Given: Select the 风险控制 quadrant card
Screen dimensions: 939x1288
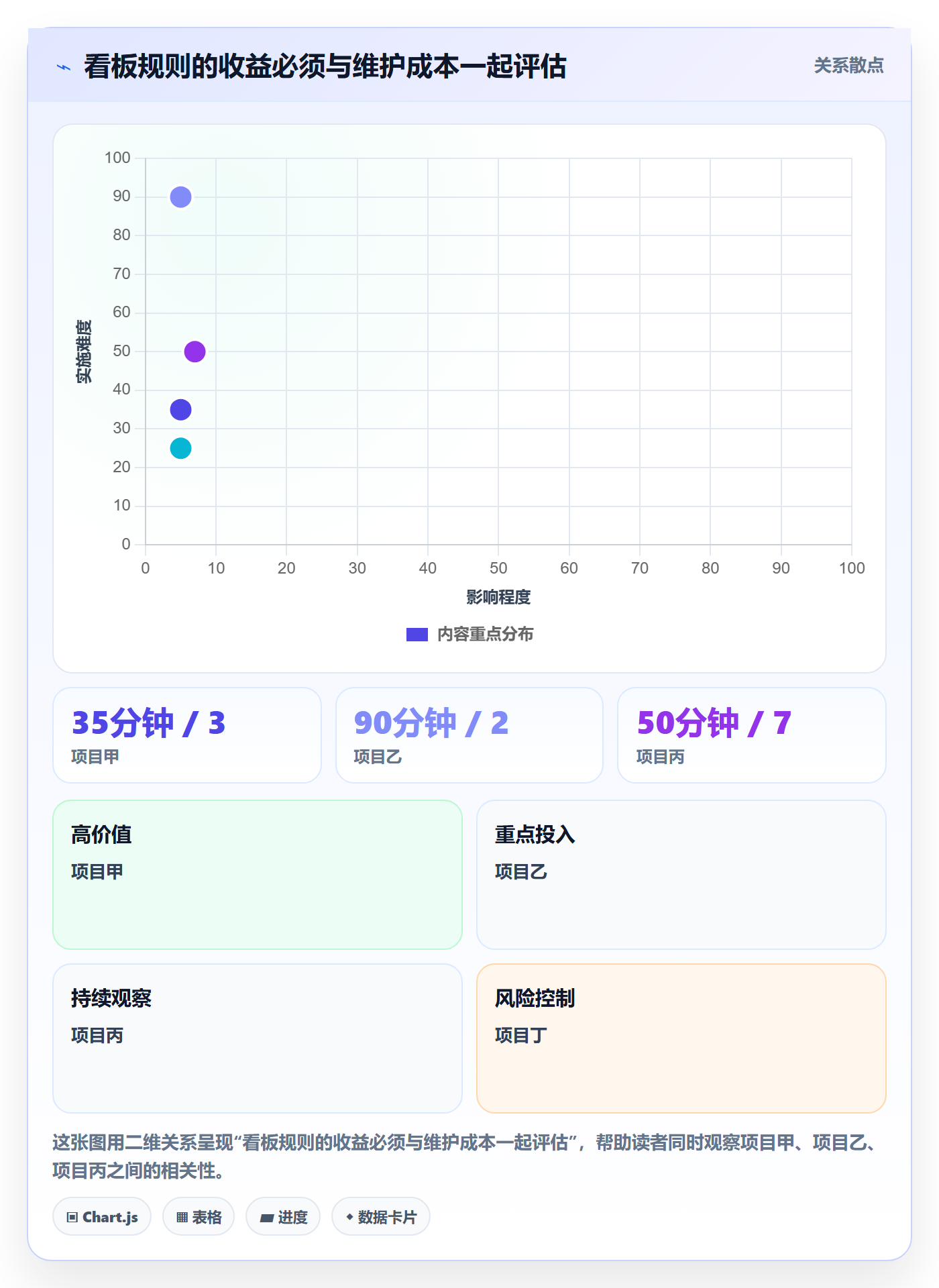Looking at the screenshot, I should pyautogui.click(x=681, y=1038).
